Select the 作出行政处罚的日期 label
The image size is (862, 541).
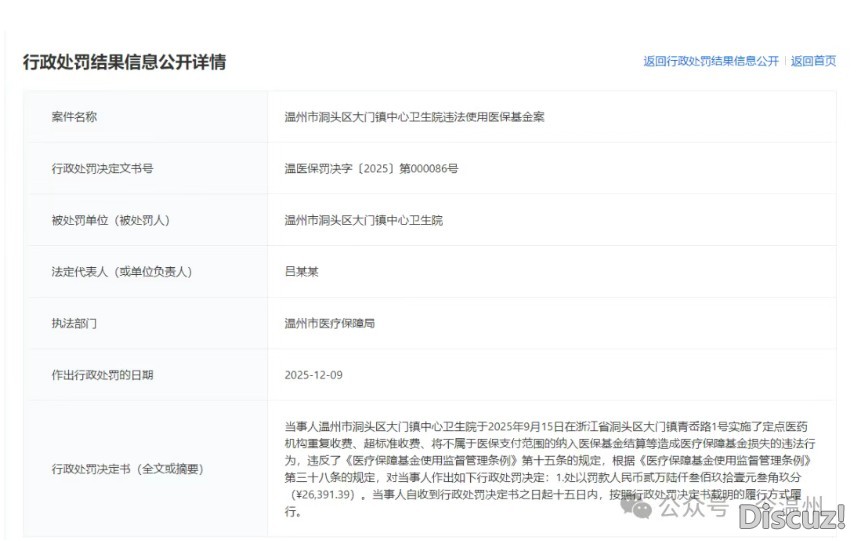[x=102, y=375]
